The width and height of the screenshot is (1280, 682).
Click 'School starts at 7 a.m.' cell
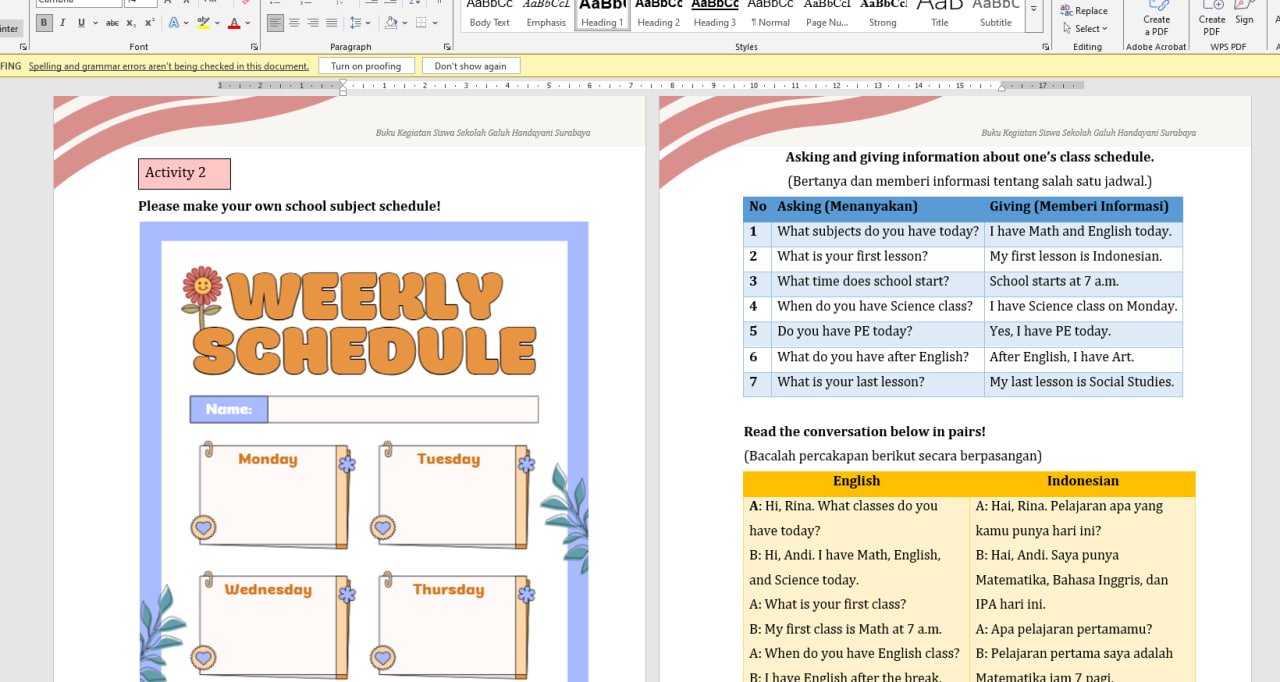coord(1083,282)
